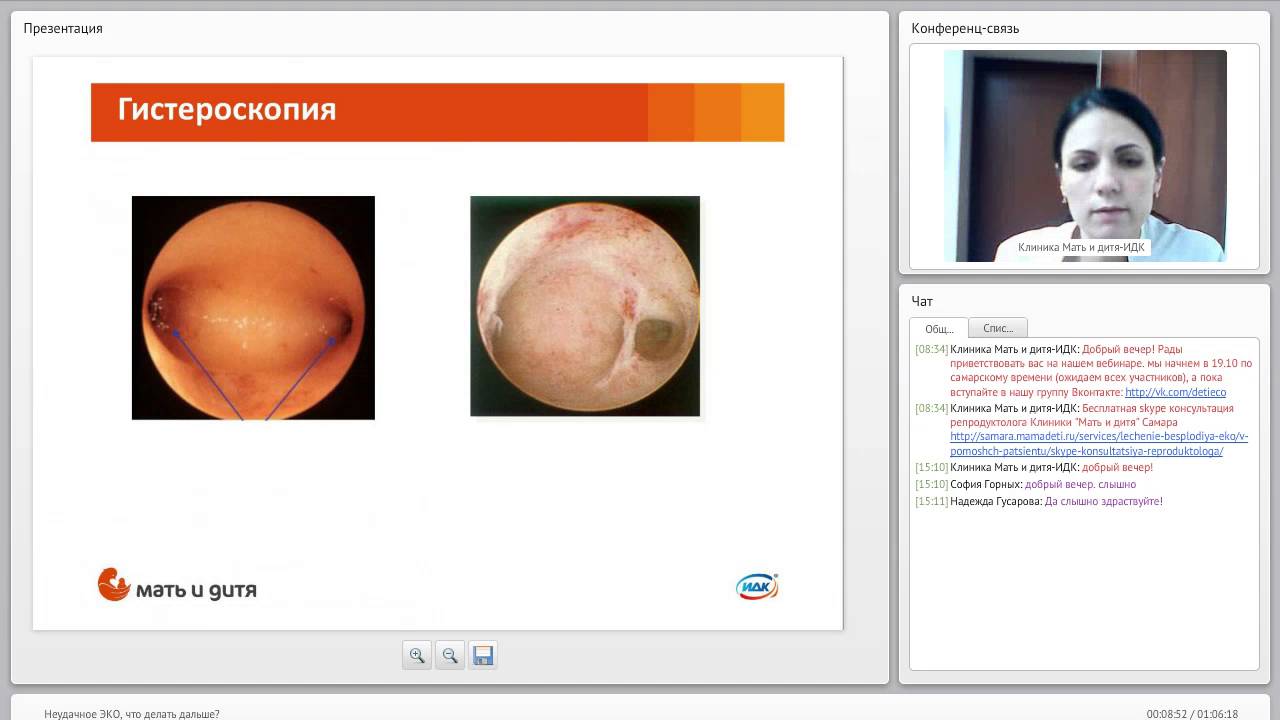The height and width of the screenshot is (720, 1280).
Task: Click the Чат panel title
Action: (x=922, y=301)
